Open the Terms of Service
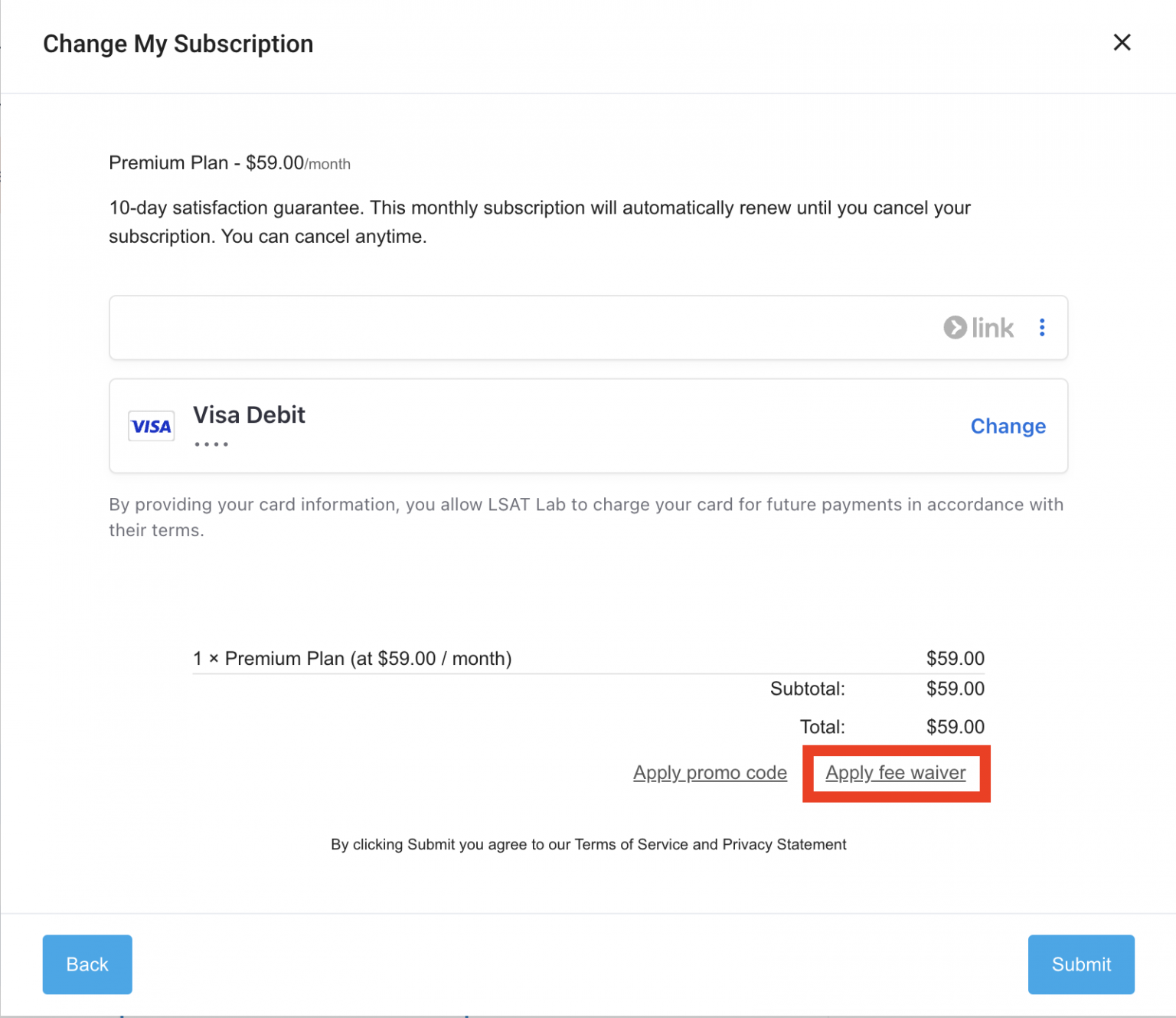This screenshot has height=1018, width=1176. tap(631, 844)
